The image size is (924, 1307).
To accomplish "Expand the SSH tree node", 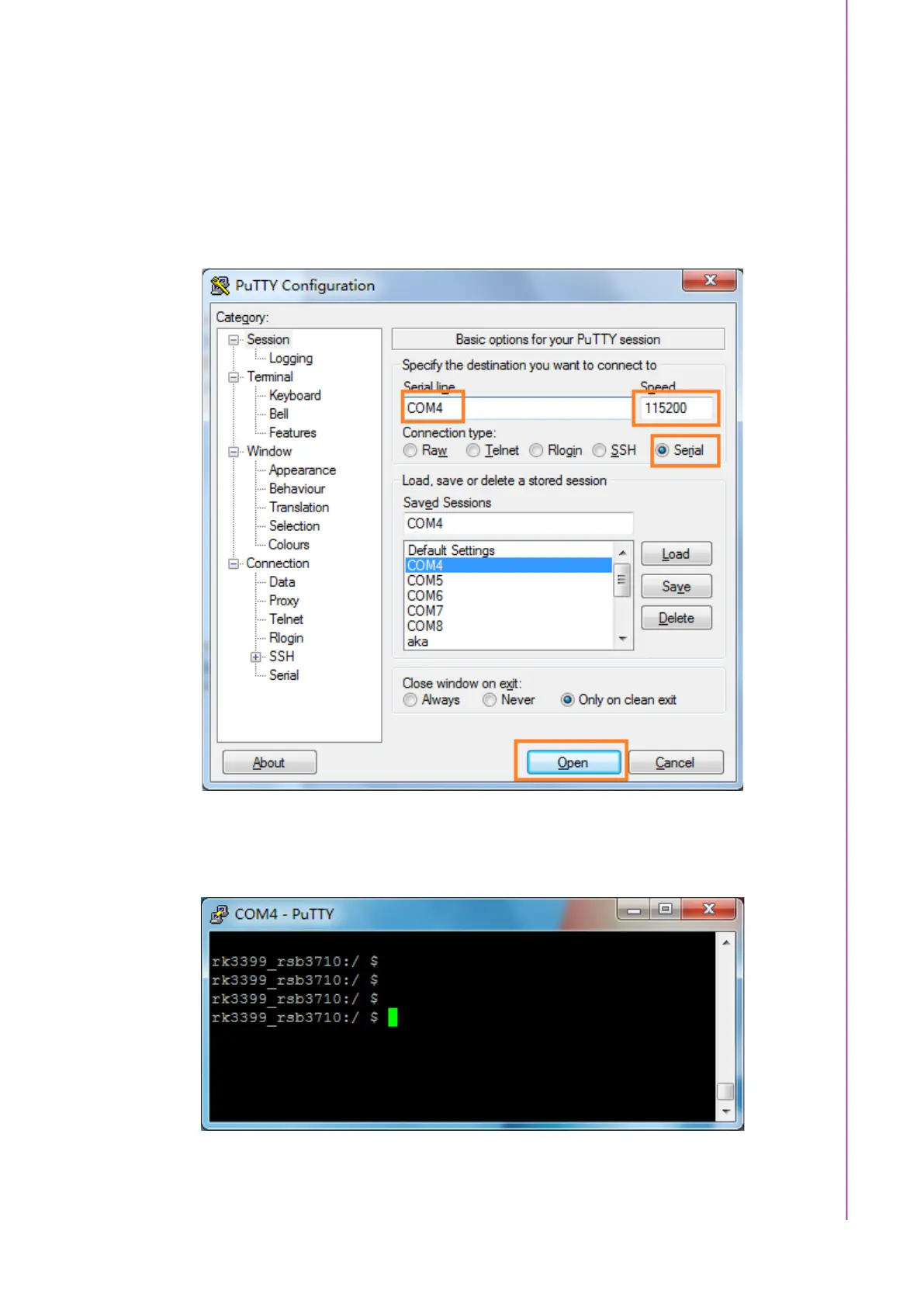I will pos(255,657).
